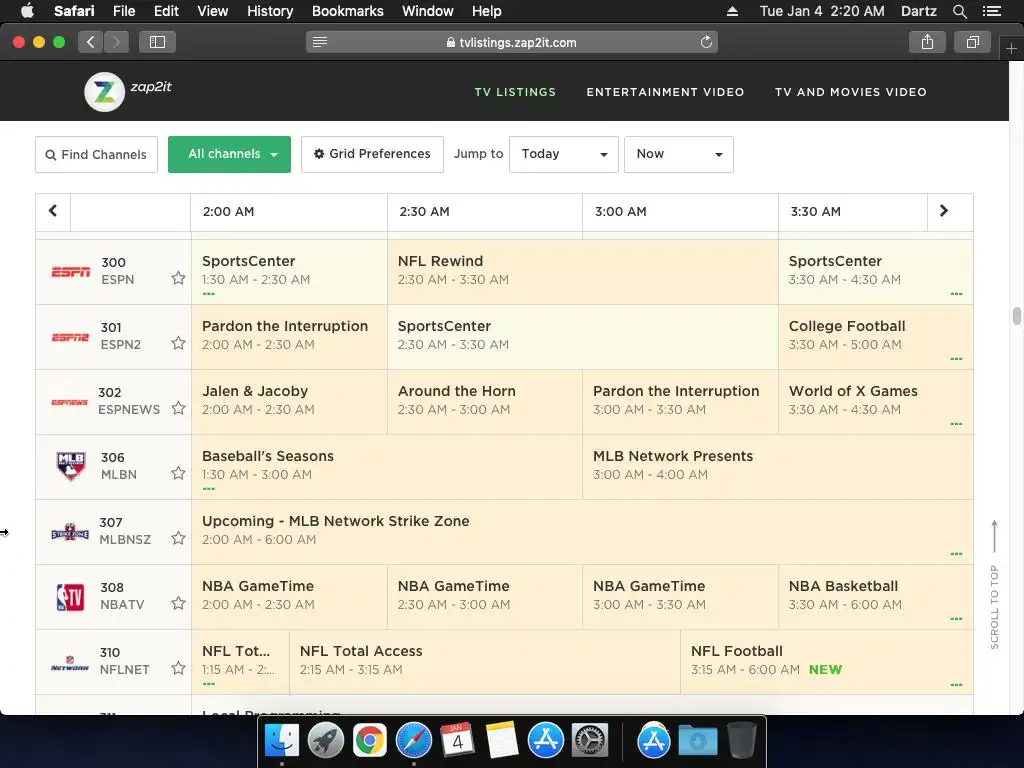
Task: Open the Downloads folder in the Dock
Action: click(x=697, y=741)
